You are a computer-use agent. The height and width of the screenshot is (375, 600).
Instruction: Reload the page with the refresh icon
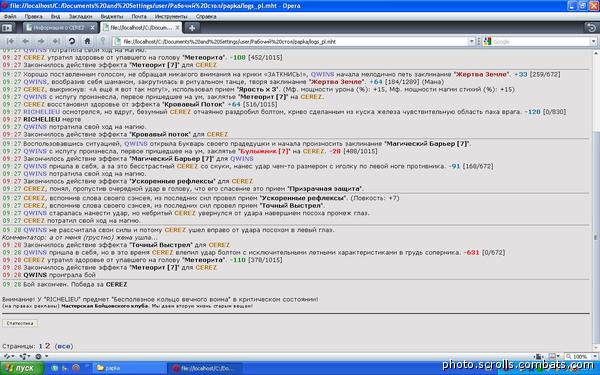(72, 41)
